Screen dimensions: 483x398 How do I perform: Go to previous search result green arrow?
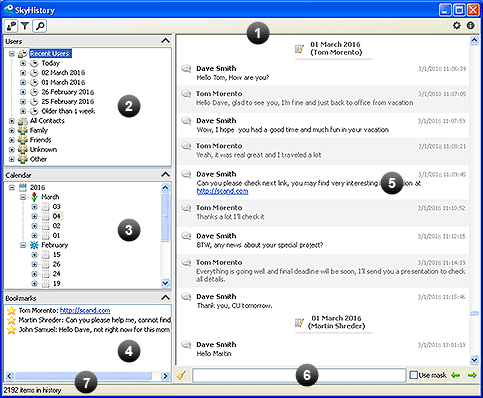(456, 375)
